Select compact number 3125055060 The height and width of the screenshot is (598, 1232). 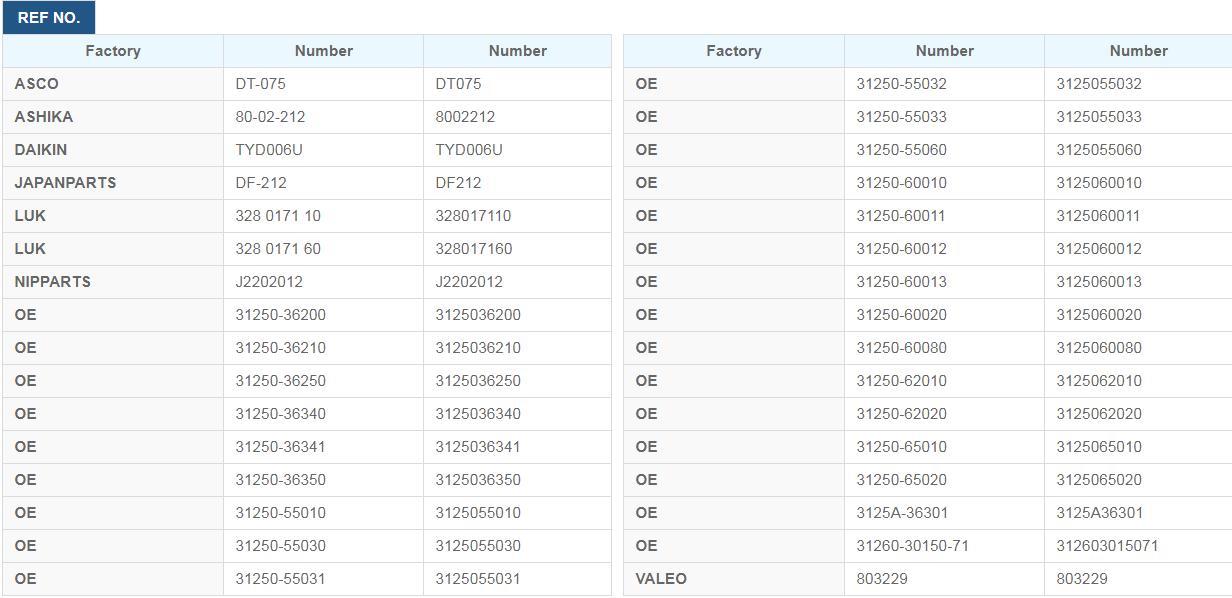point(1099,150)
